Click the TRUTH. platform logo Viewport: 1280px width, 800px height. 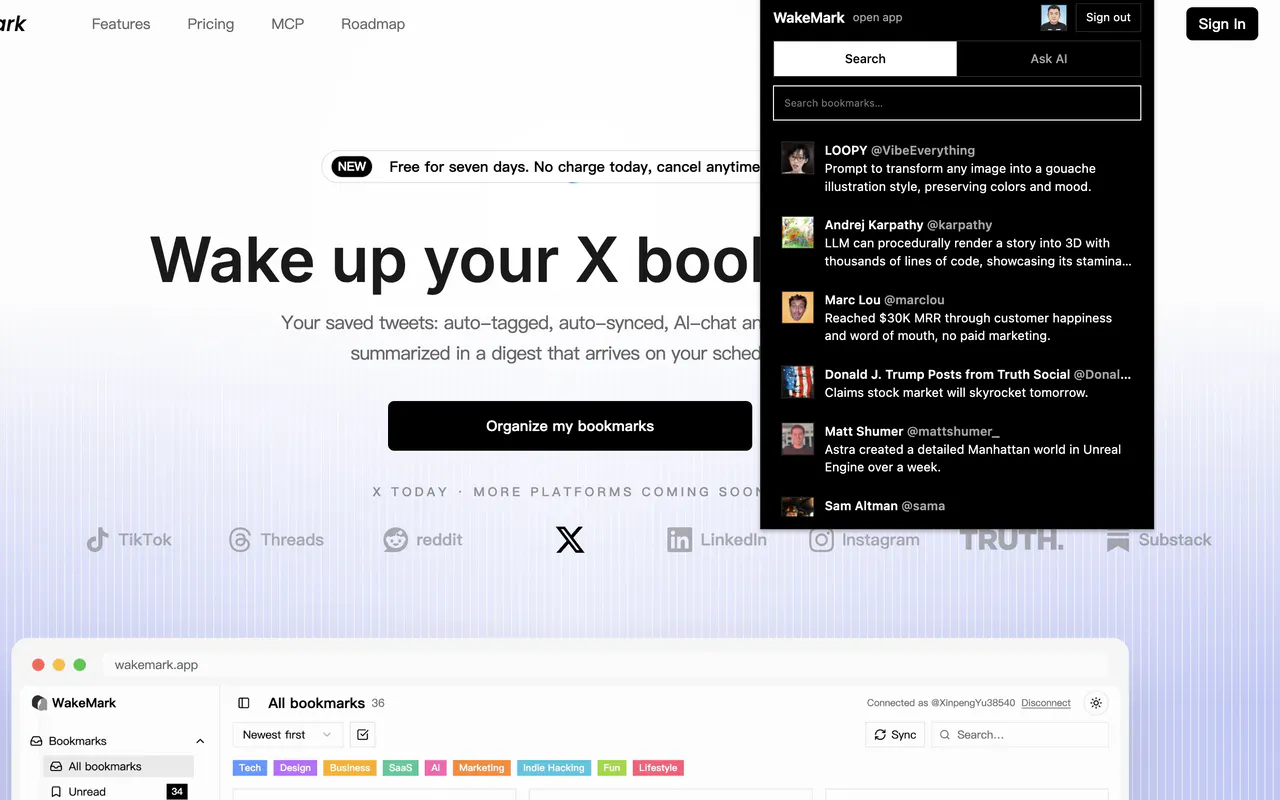(x=1012, y=540)
